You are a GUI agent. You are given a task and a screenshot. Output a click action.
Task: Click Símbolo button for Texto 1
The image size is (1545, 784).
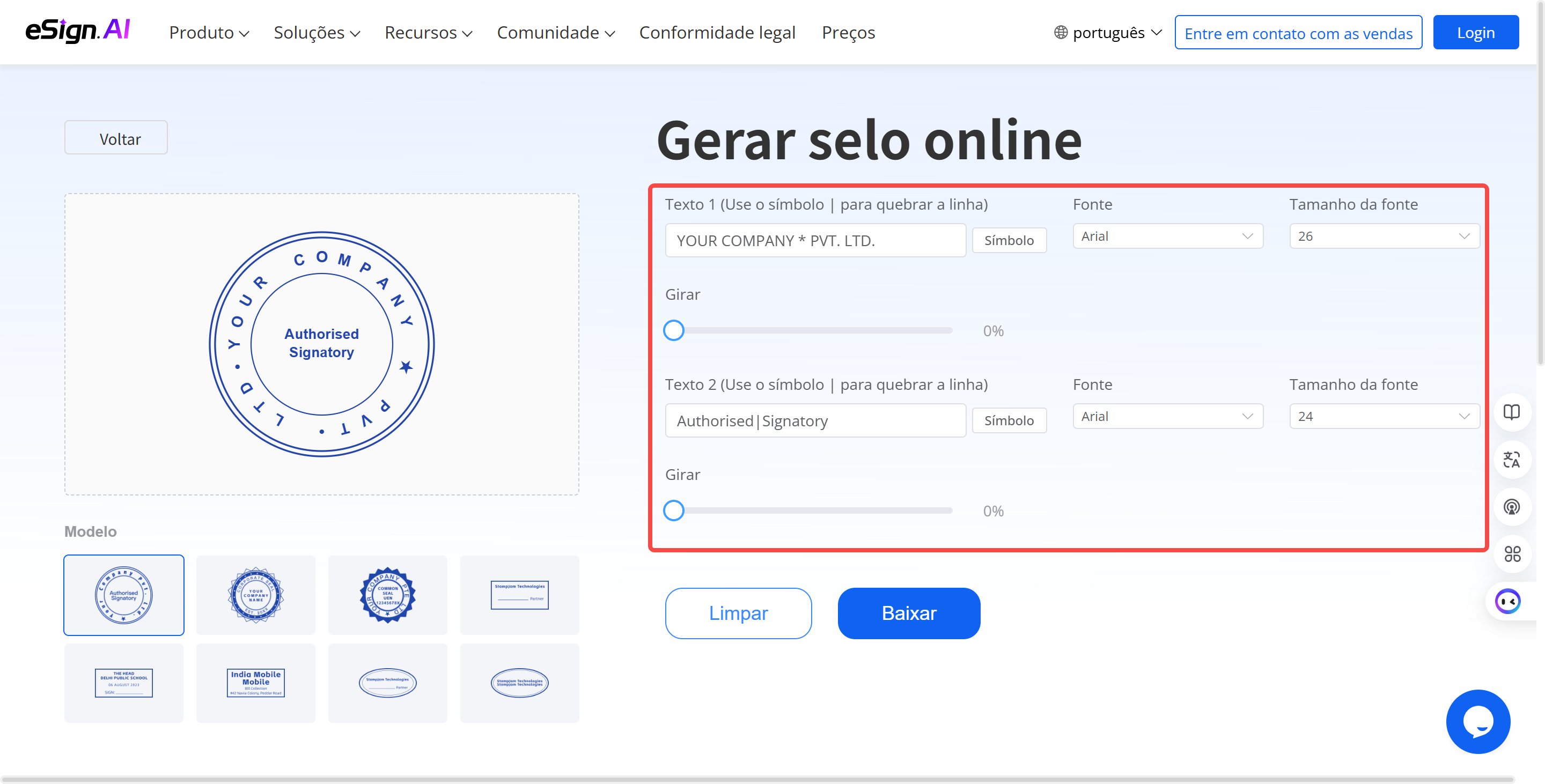(1009, 240)
